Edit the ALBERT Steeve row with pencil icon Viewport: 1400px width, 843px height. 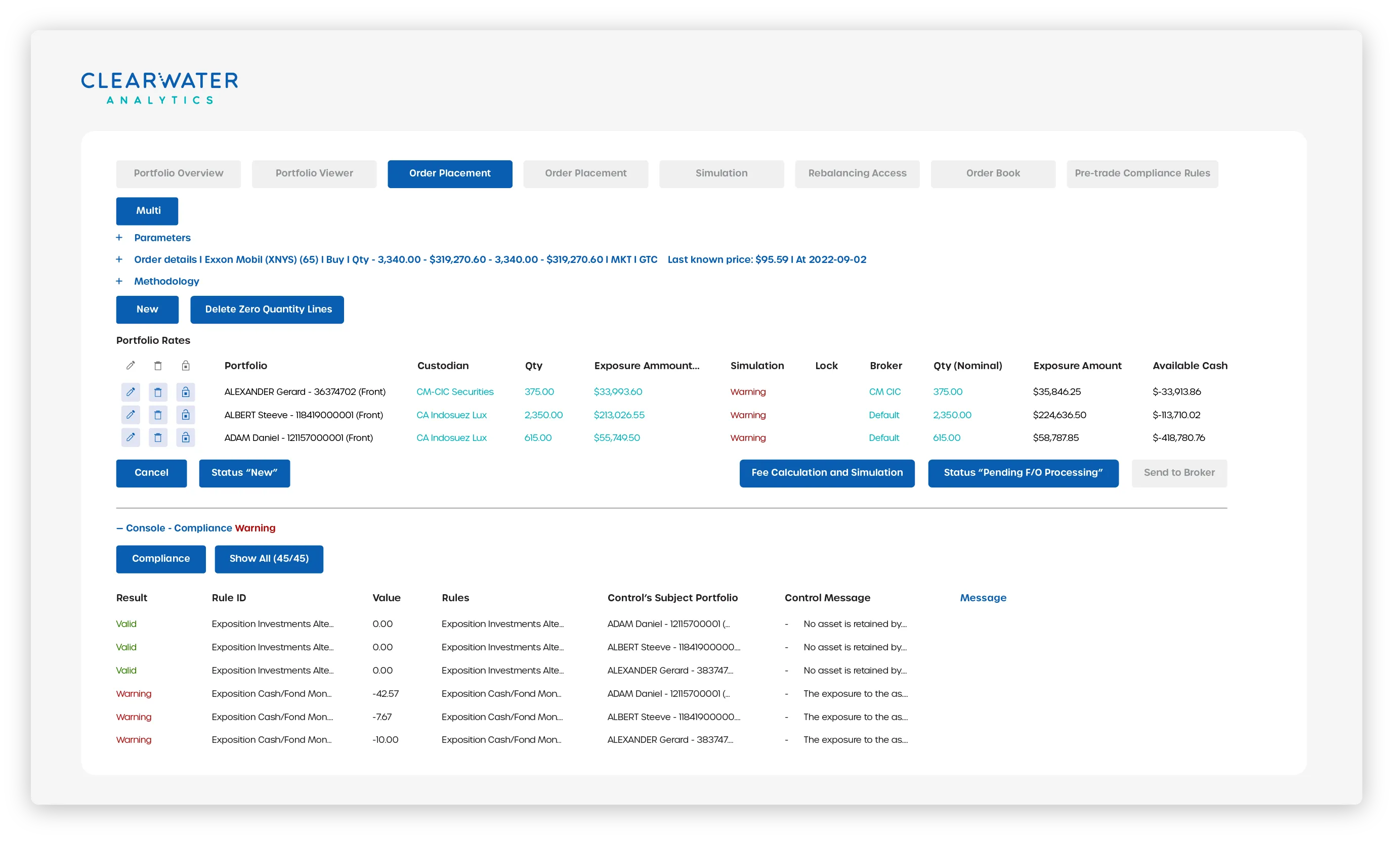[131, 415]
